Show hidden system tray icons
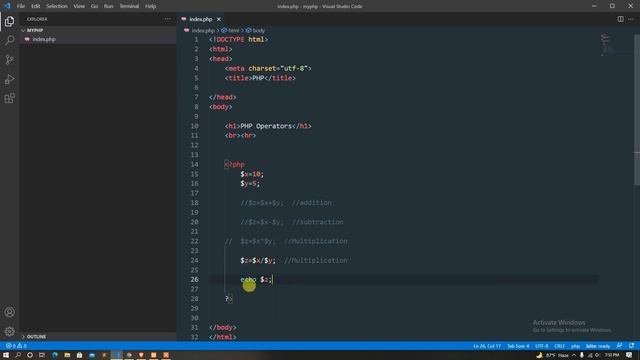This screenshot has width=640, height=360. [573, 355]
